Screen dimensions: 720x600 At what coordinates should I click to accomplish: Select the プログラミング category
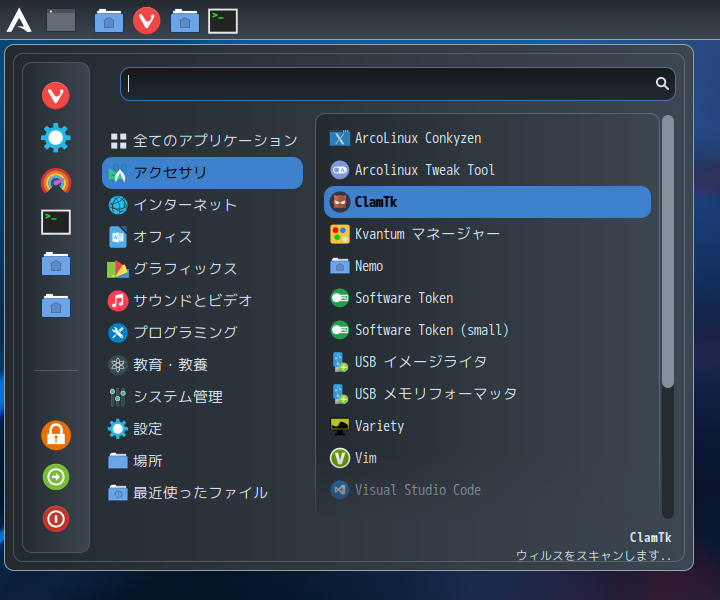pos(202,332)
